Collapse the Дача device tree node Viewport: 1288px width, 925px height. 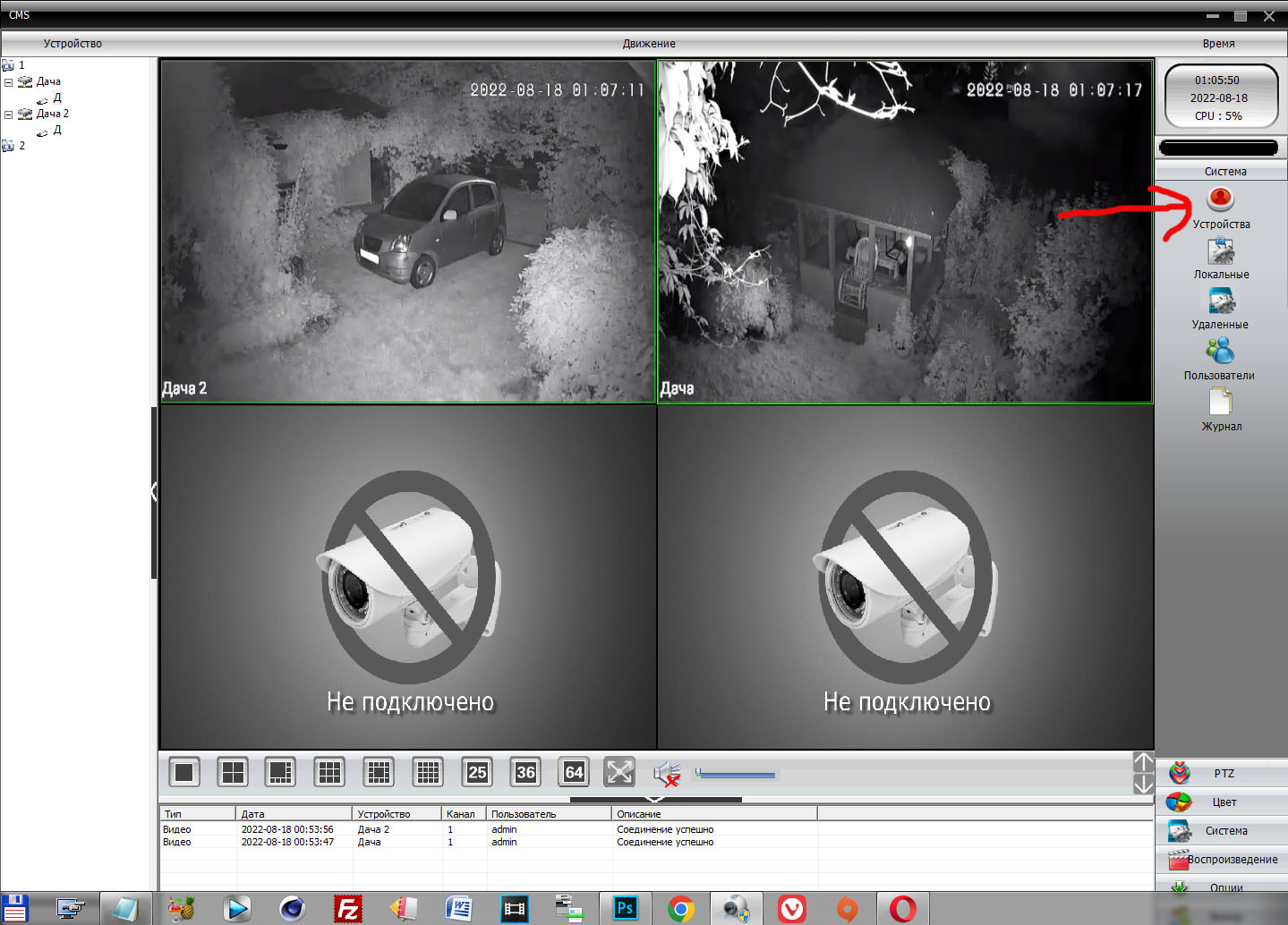tap(9, 82)
